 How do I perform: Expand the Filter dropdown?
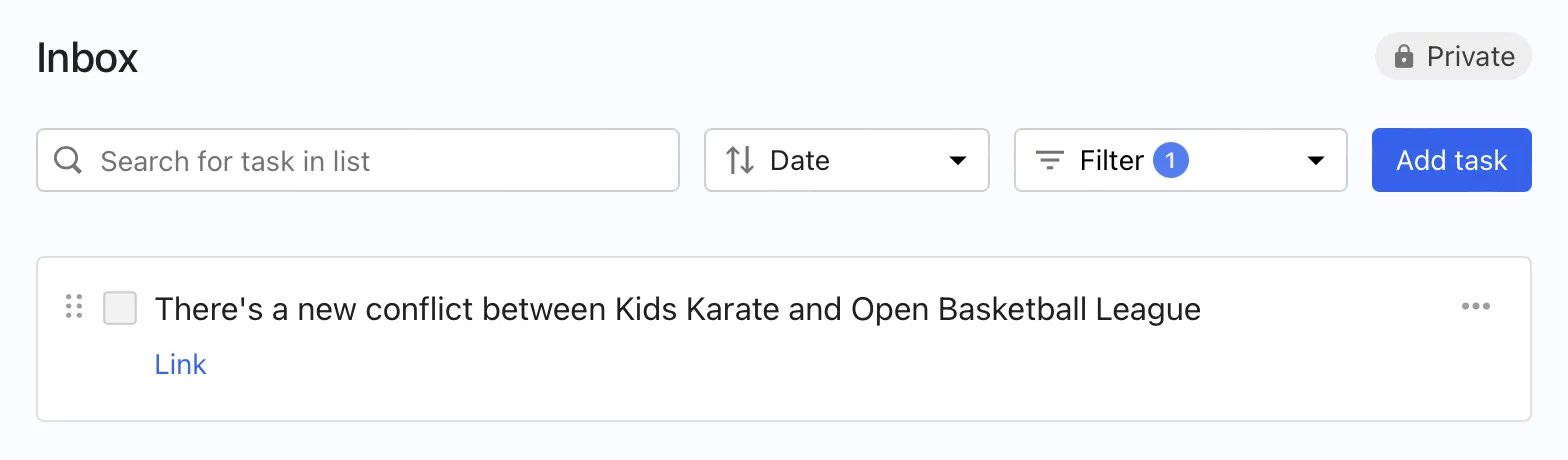pyautogui.click(x=1180, y=160)
